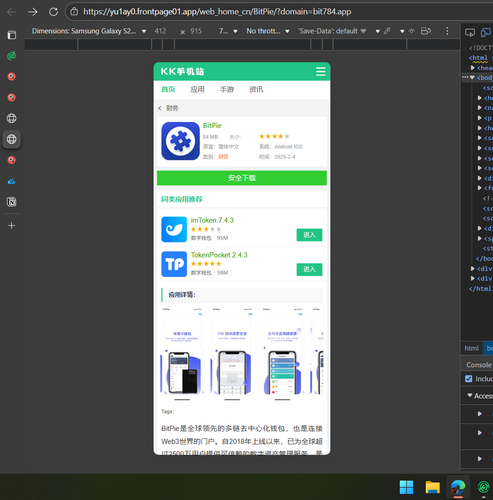Image resolution: width=493 pixels, height=500 pixels.
Task: Switch to the green @ vertical tab
Action: pos(12,56)
